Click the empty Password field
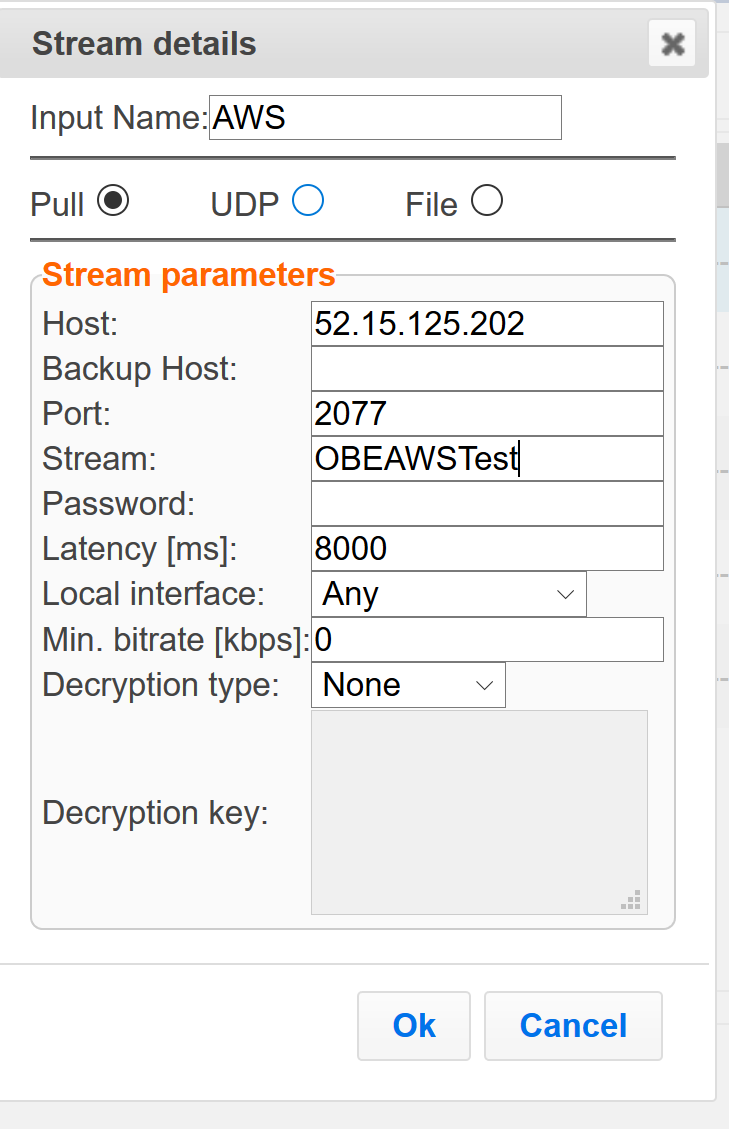The height and width of the screenshot is (1129, 729). 488,503
